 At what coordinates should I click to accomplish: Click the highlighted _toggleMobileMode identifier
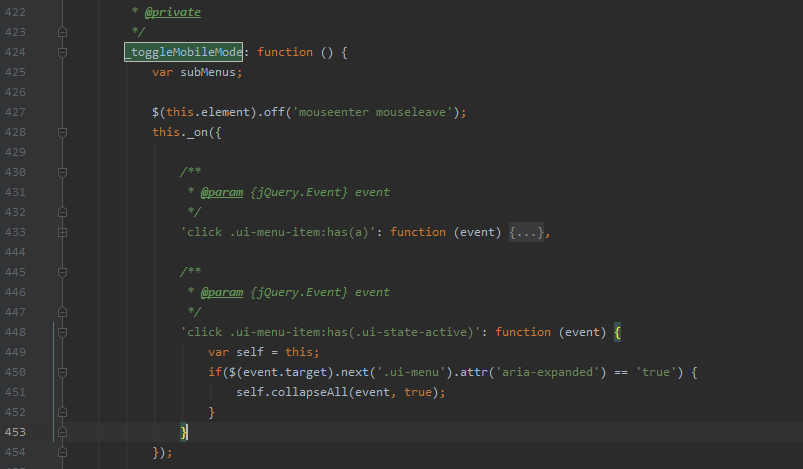184,52
